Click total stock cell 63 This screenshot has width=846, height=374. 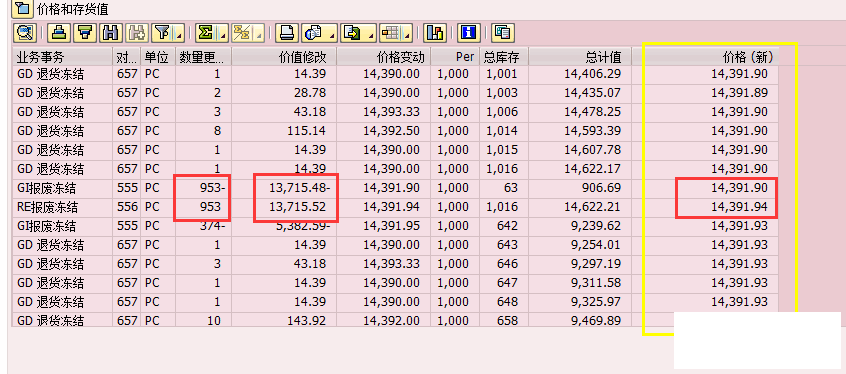pyautogui.click(x=503, y=188)
